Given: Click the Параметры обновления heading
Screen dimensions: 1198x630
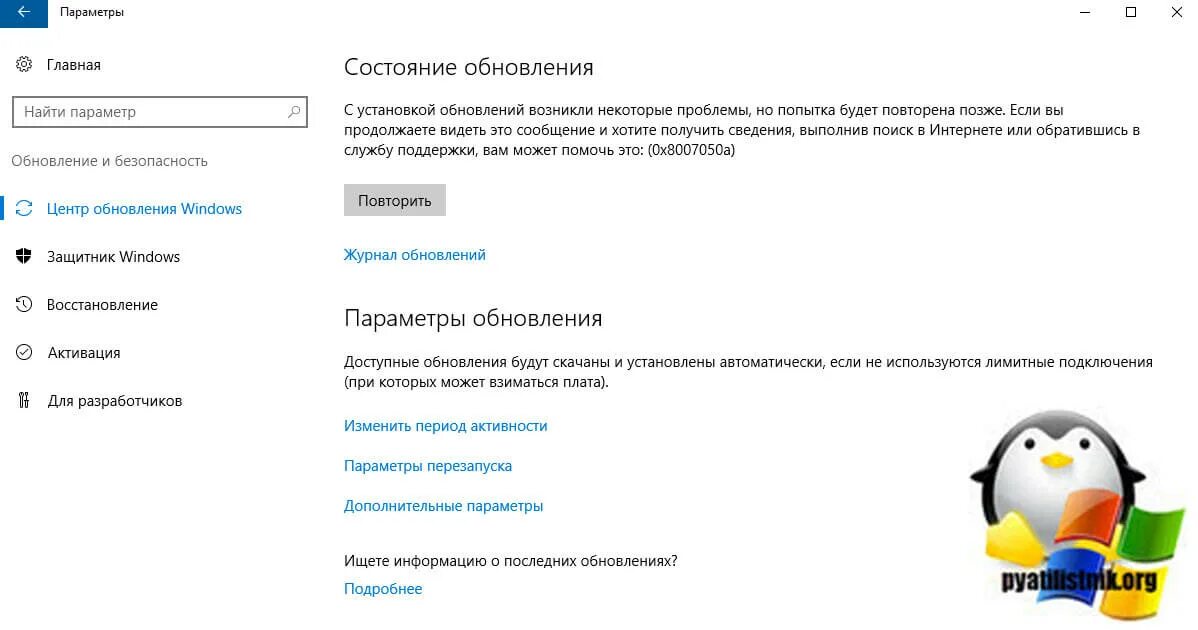Looking at the screenshot, I should (x=473, y=318).
